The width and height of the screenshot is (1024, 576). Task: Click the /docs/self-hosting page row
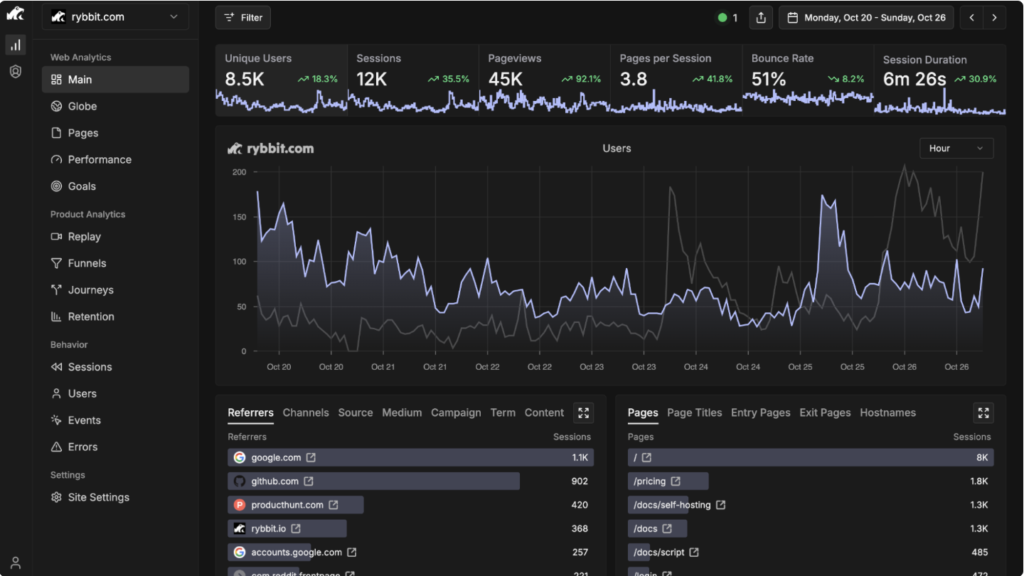tap(810, 505)
